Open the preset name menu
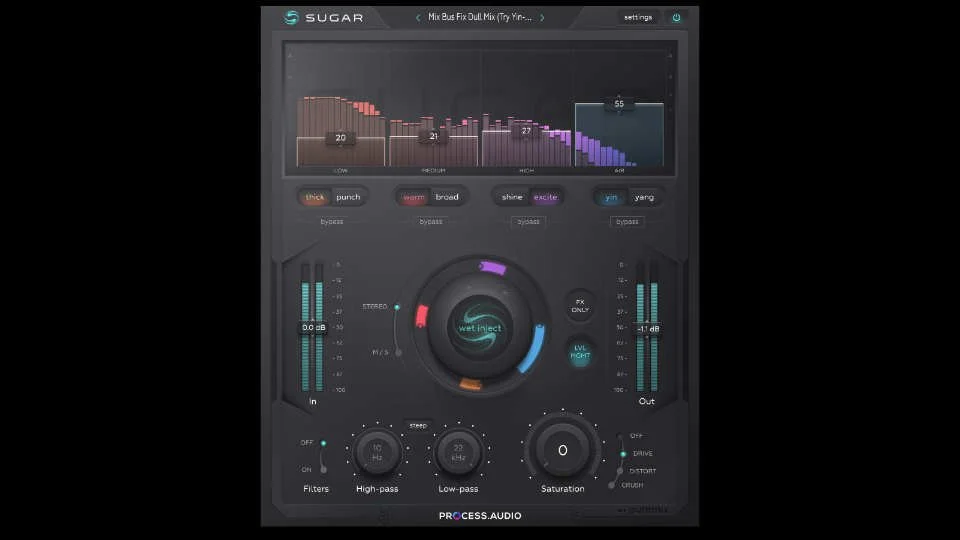This screenshot has height=540, width=960. tap(480, 17)
